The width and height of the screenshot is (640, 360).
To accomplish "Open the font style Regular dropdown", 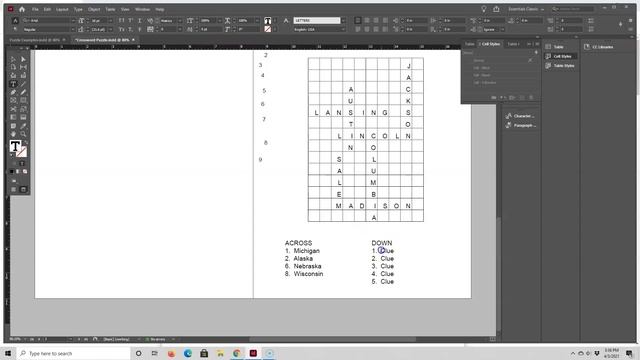I will pyautogui.click(x=73, y=29).
